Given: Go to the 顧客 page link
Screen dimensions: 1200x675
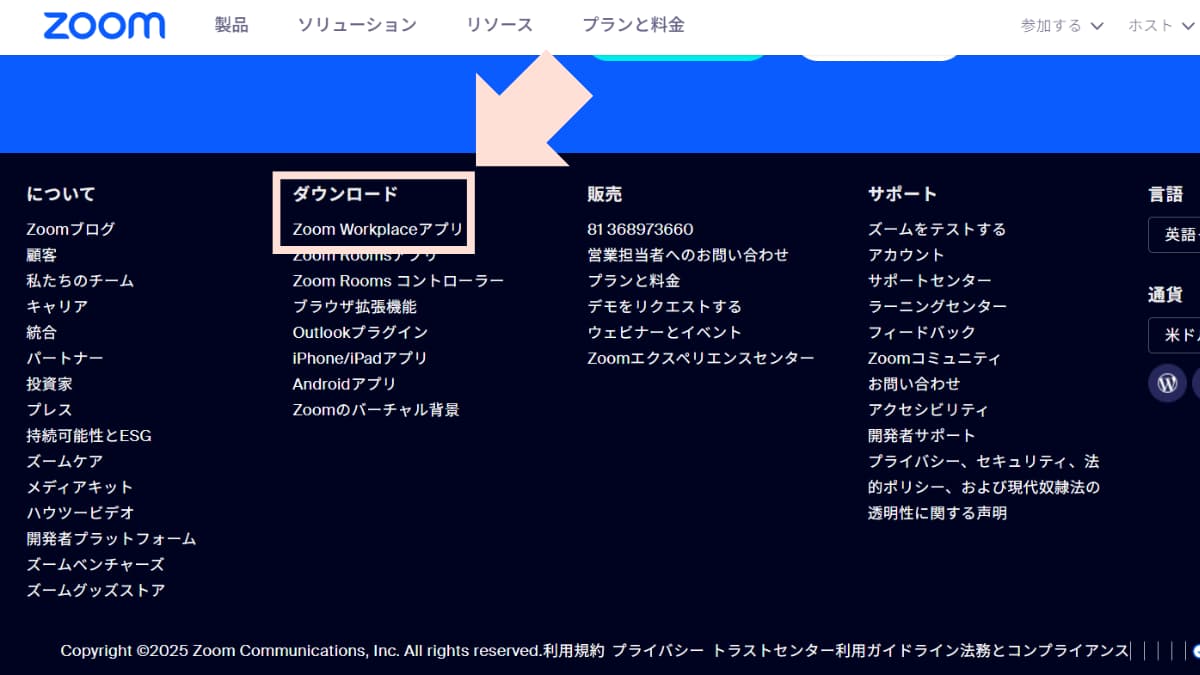Looking at the screenshot, I should [x=42, y=255].
